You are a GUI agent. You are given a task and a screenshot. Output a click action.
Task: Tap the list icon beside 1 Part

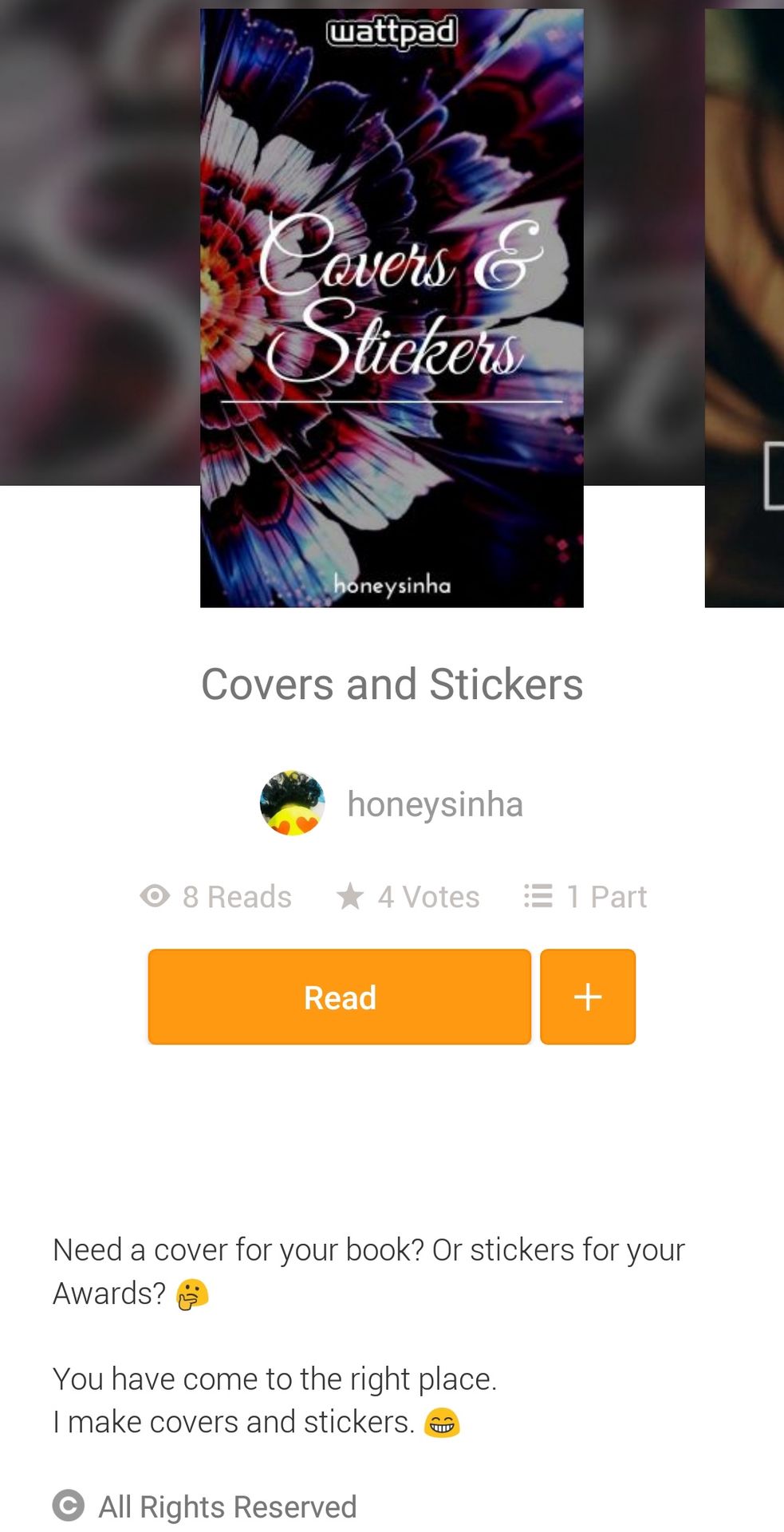click(x=538, y=896)
